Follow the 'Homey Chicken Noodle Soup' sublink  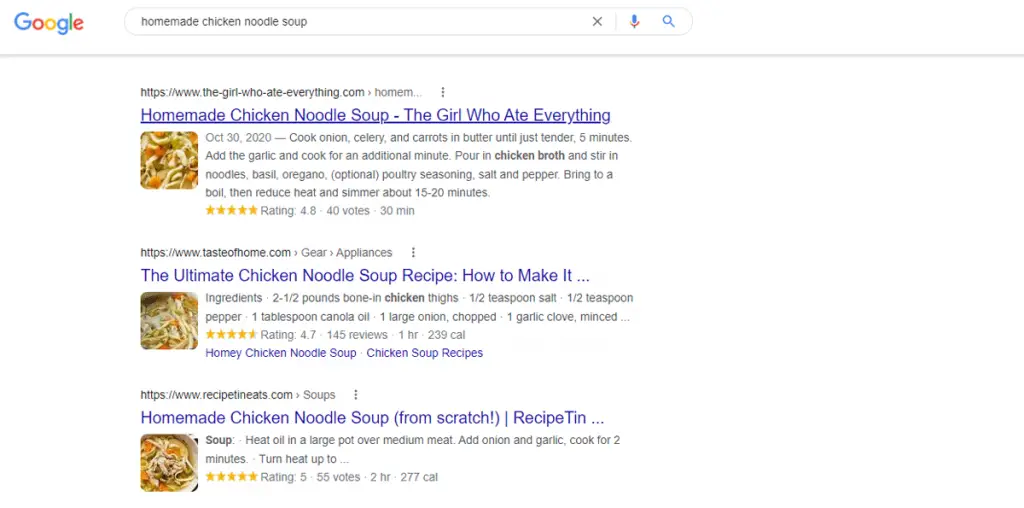281,353
